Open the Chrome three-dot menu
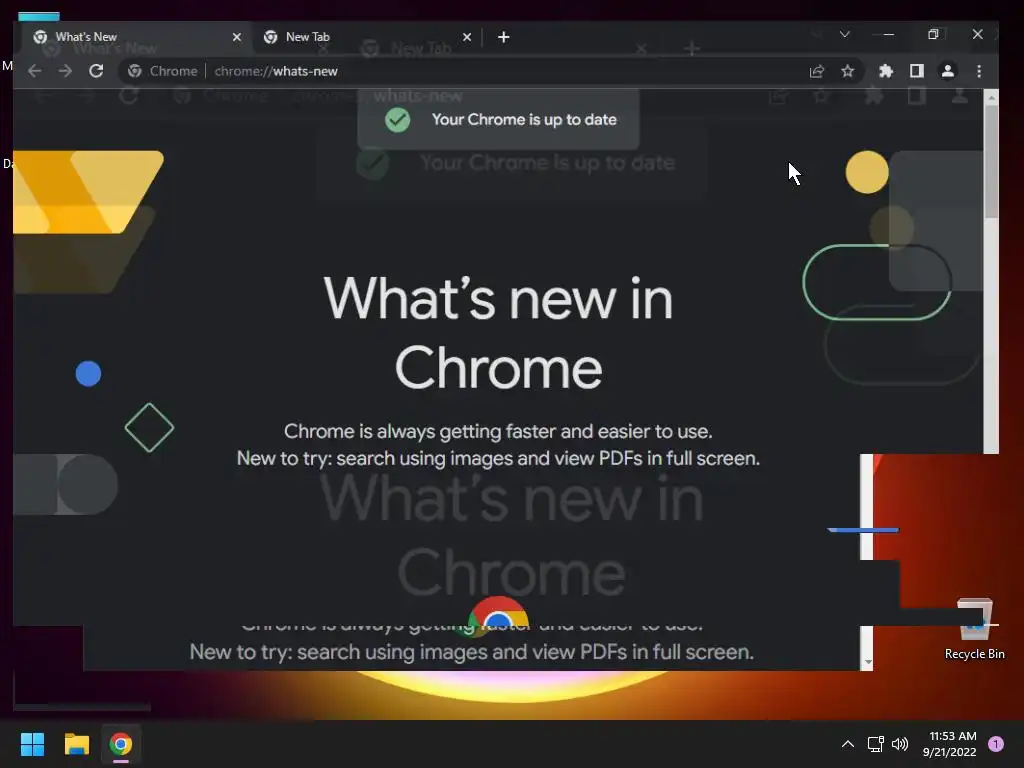Image resolution: width=1024 pixels, height=768 pixels. (979, 71)
